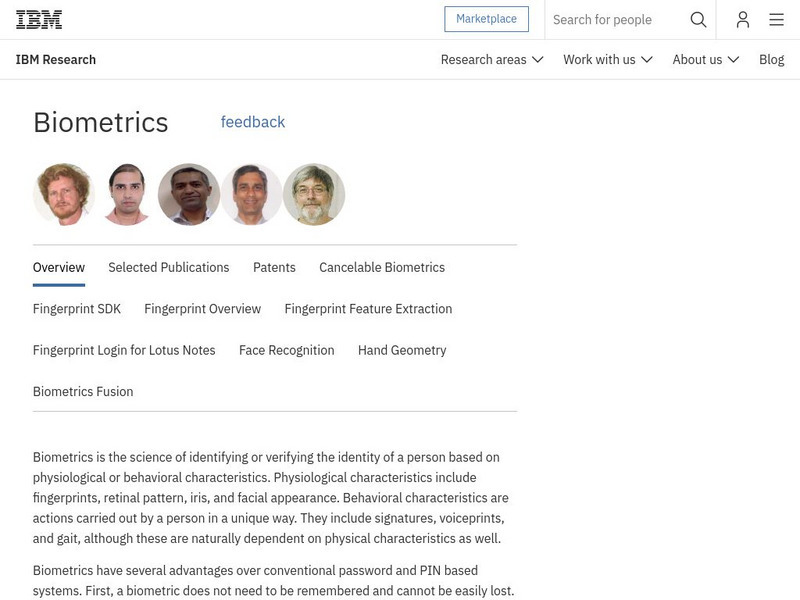Click the Marketplace button
800x600 pixels.
(486, 19)
